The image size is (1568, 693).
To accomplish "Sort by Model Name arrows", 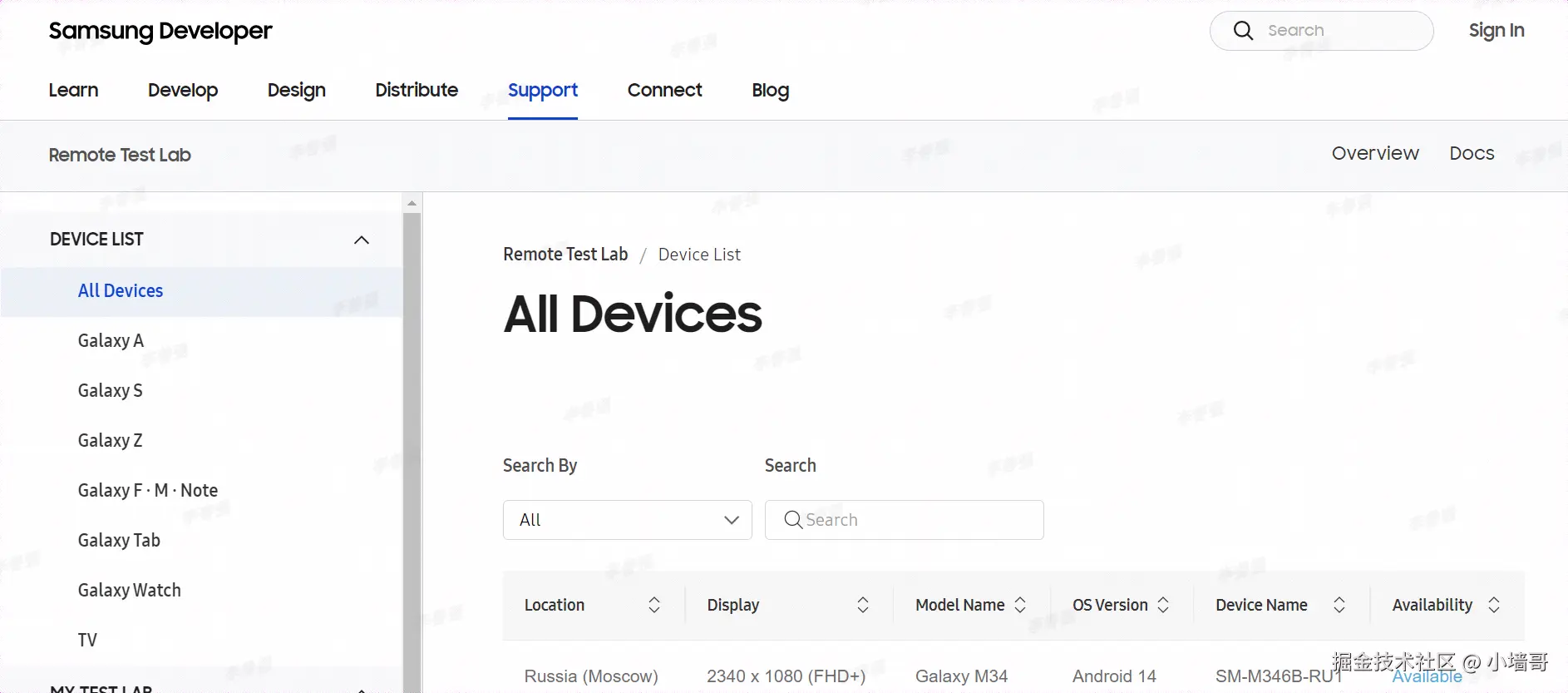I will [x=1020, y=605].
